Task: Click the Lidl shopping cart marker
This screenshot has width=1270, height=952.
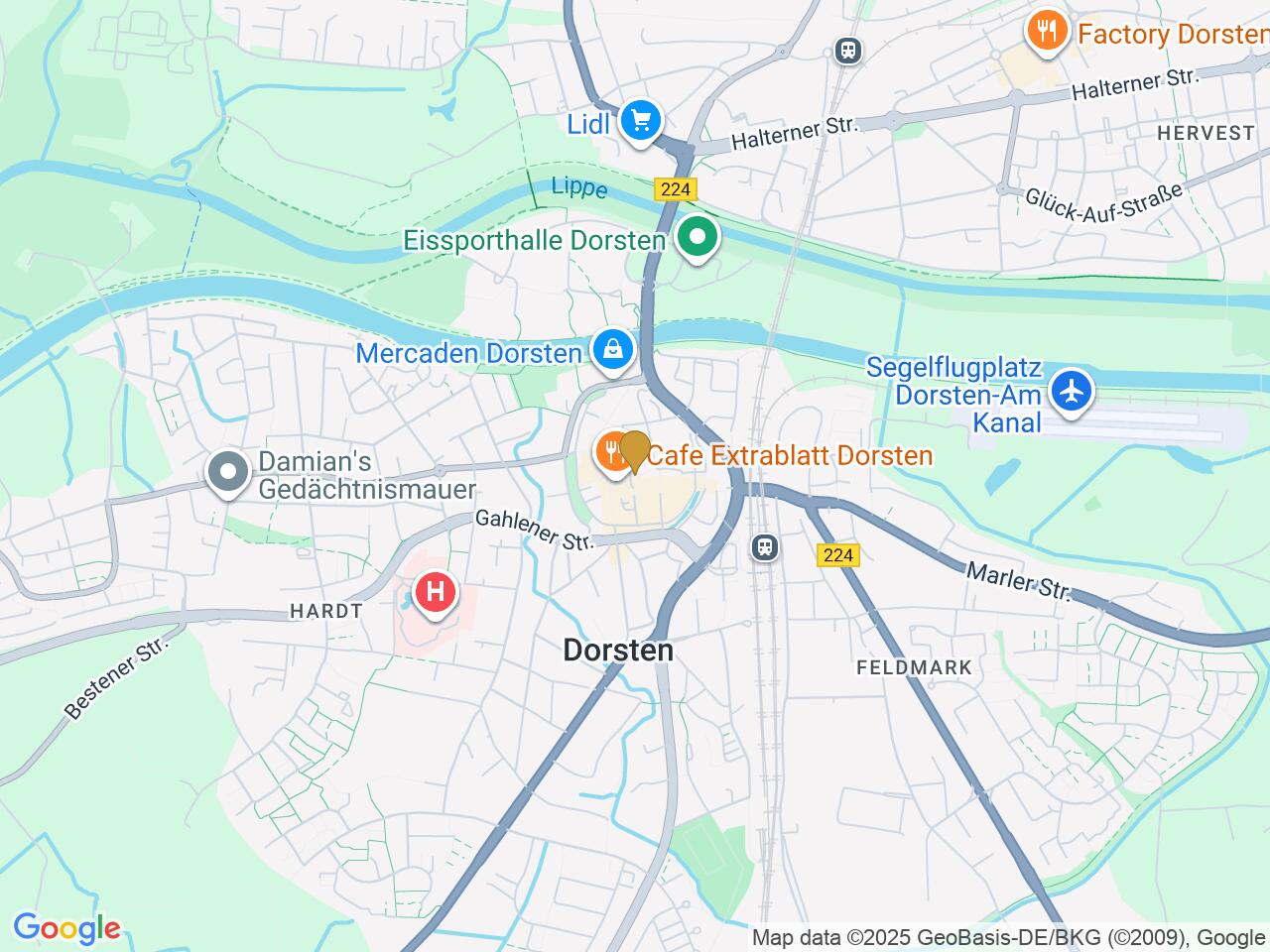Action: tap(641, 122)
